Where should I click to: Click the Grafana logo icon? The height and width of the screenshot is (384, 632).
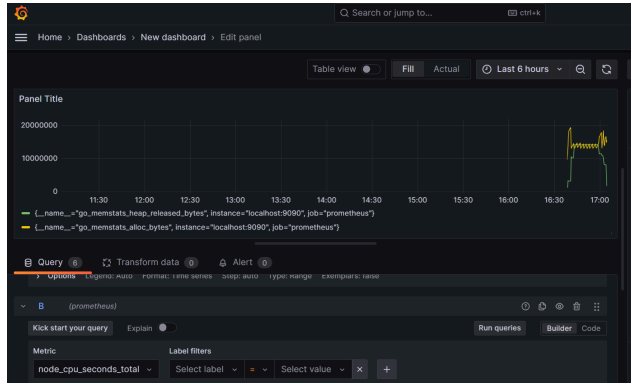coord(21,13)
